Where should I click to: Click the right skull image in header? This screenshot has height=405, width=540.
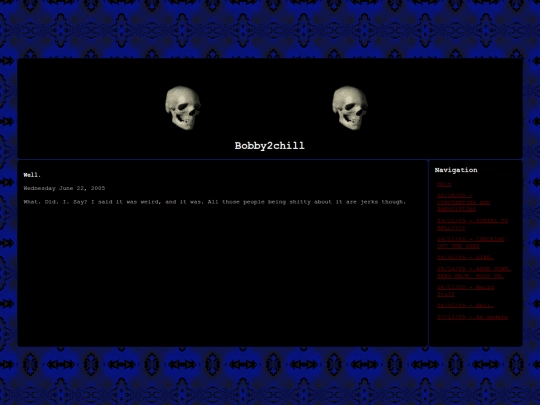(350, 108)
